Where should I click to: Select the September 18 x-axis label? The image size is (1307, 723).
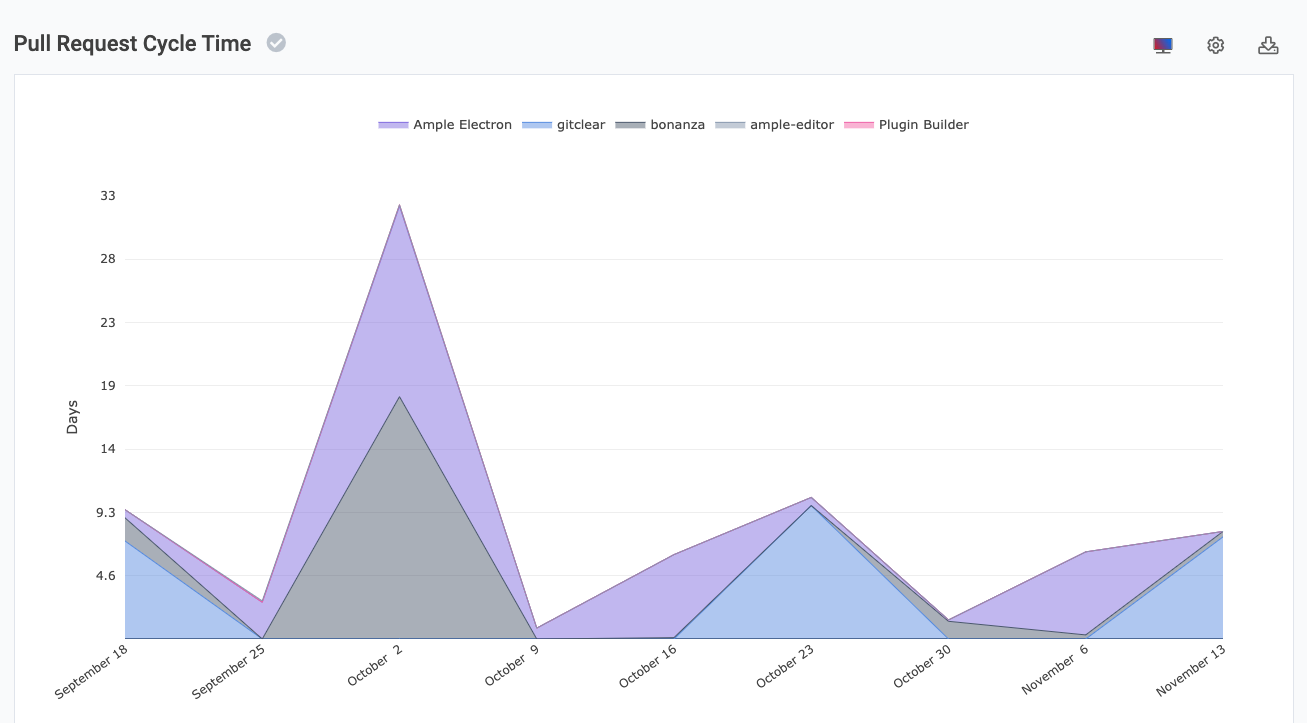tap(92, 671)
